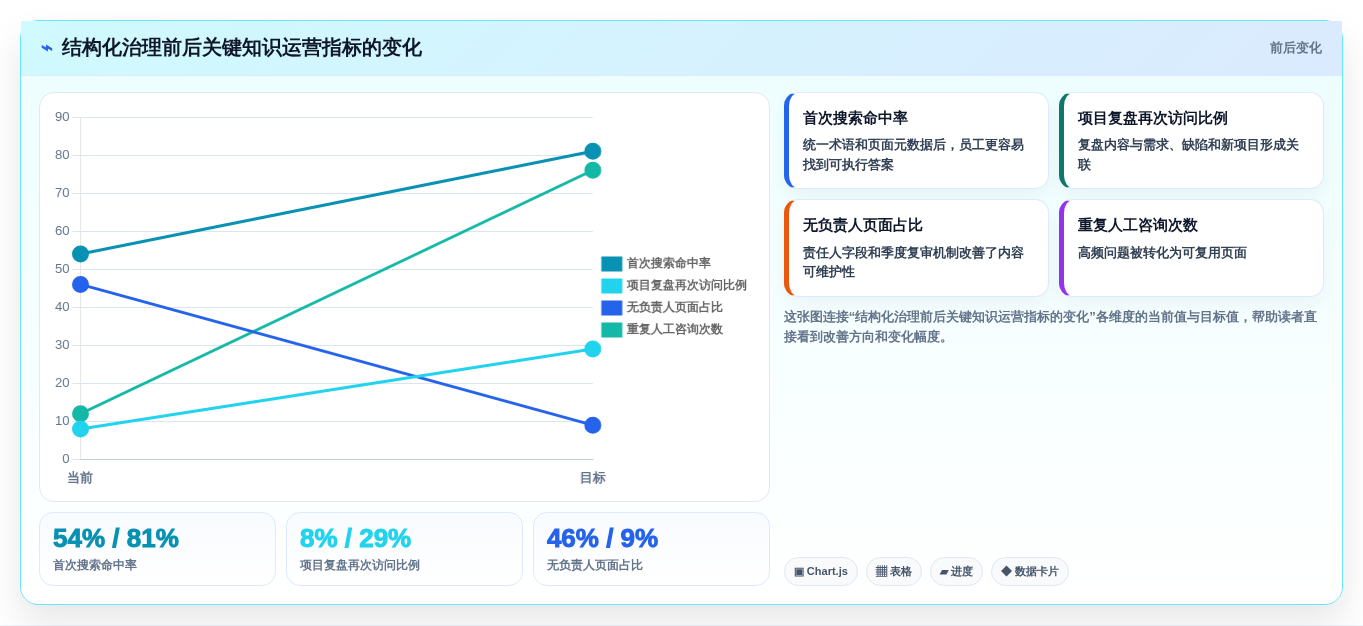Click the 前后变化 label in the header

1295,48
